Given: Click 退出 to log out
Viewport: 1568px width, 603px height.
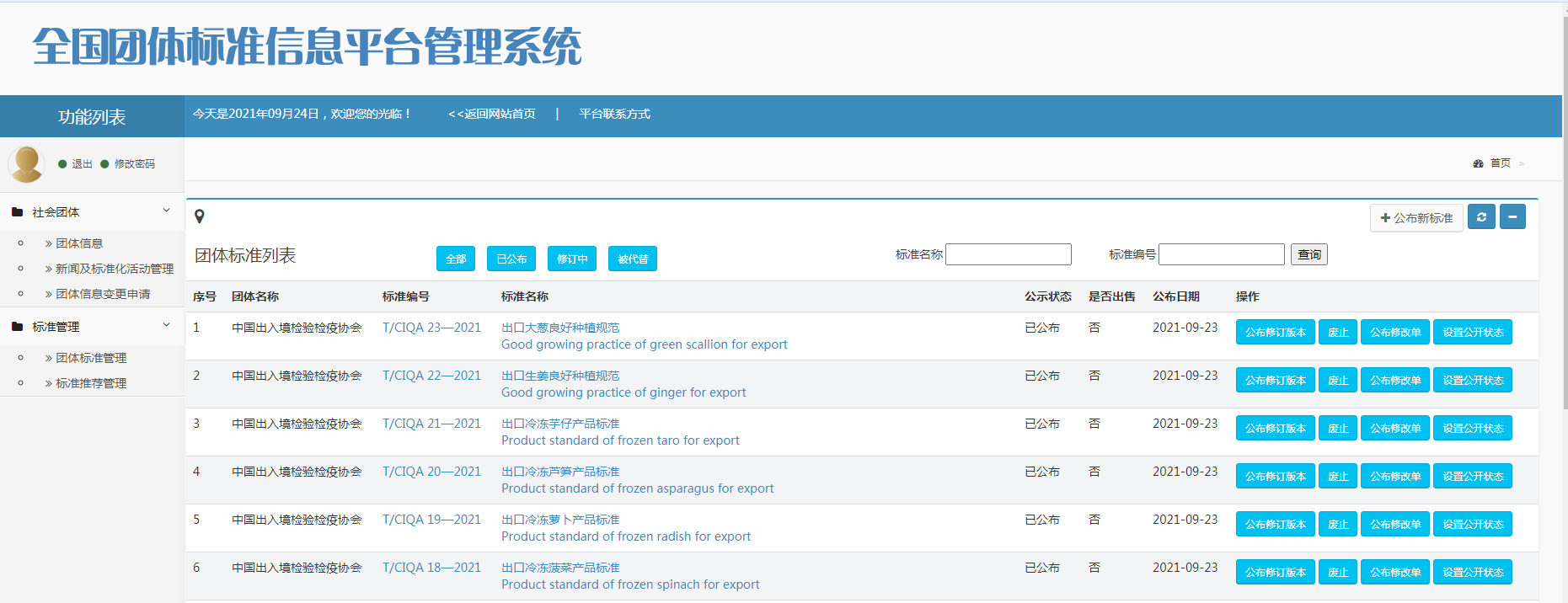Looking at the screenshot, I should coord(82,164).
